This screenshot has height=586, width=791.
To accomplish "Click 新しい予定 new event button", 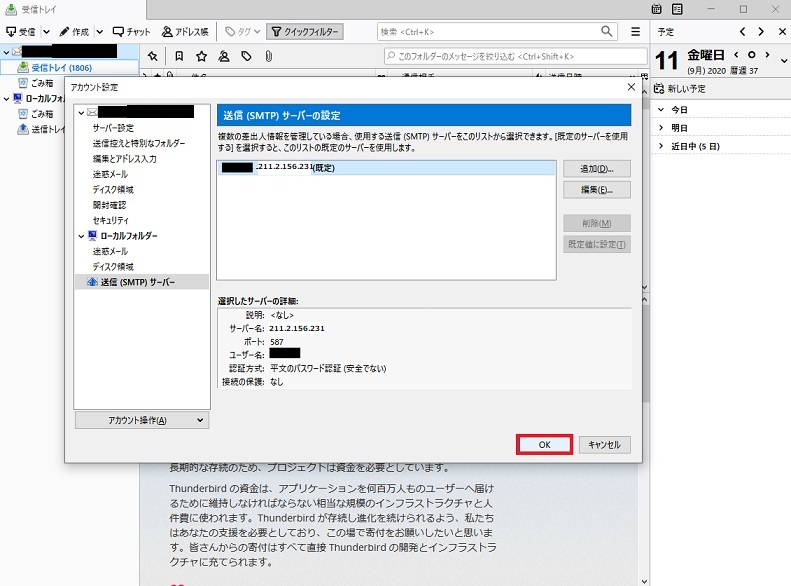I will (680, 89).
